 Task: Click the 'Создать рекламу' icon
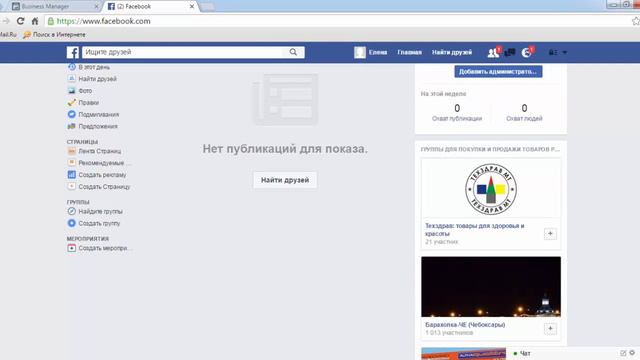[x=71, y=175]
